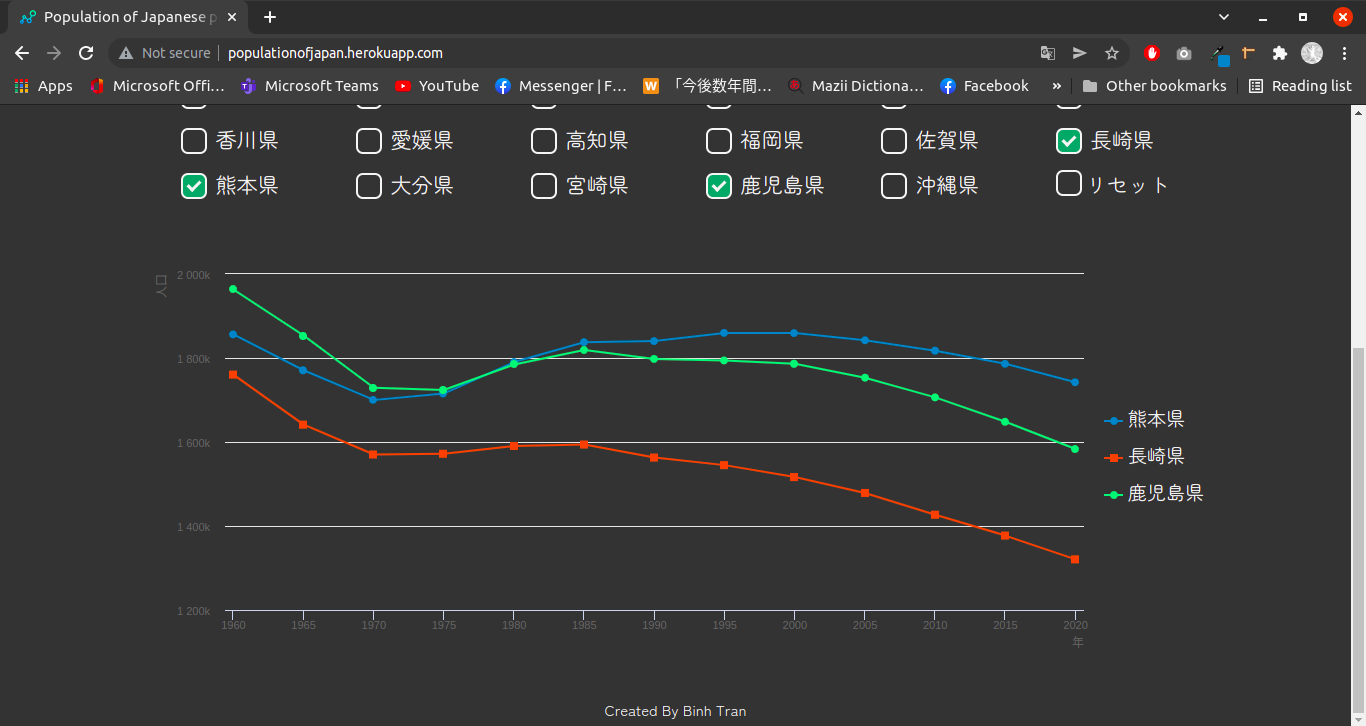Open the red ad blocker extension icon
Screen dimensions: 1366x726
1151,52
